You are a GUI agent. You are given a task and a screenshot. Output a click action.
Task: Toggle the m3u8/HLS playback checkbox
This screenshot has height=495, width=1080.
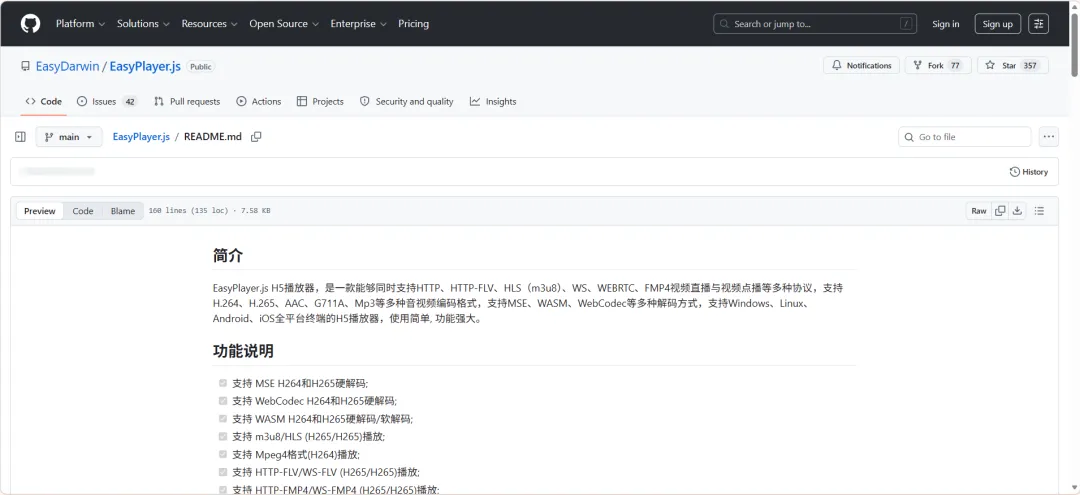click(223, 436)
